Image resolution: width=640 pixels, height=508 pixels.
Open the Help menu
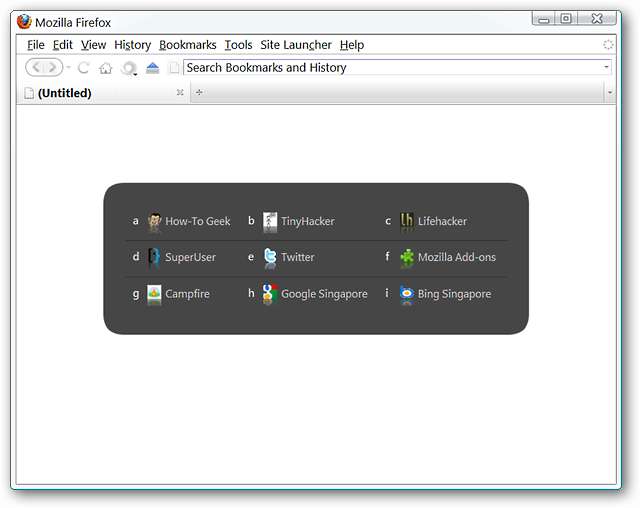coord(352,44)
